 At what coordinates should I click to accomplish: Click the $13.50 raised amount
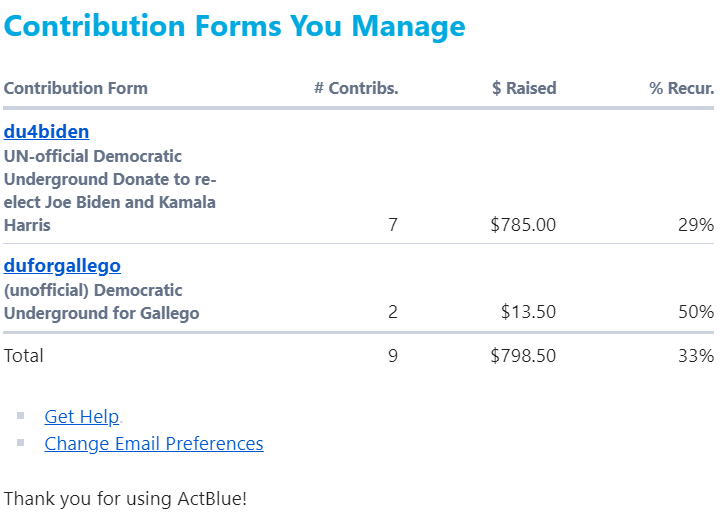(529, 312)
